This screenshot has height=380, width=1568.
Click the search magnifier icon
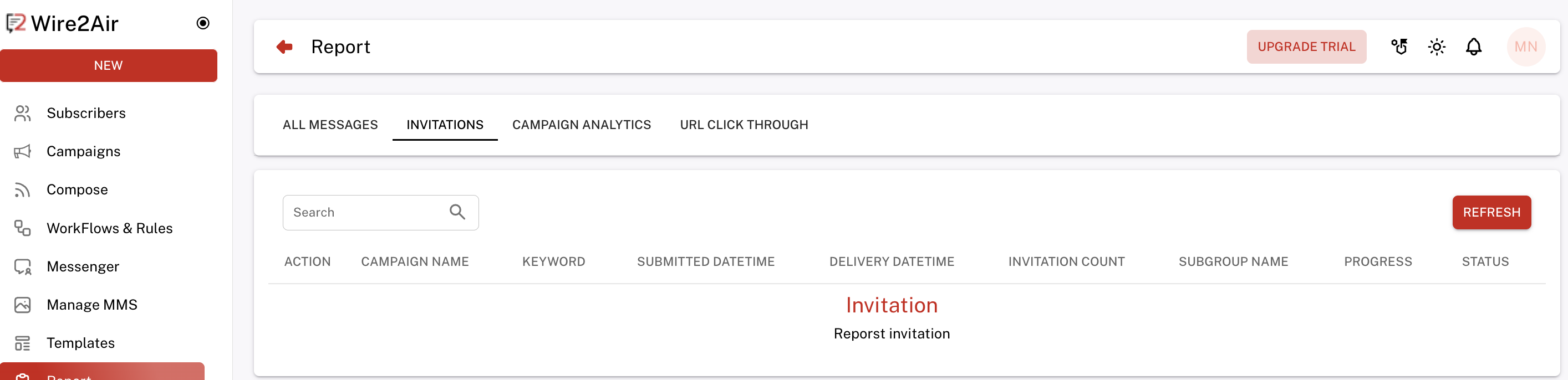[x=457, y=212]
